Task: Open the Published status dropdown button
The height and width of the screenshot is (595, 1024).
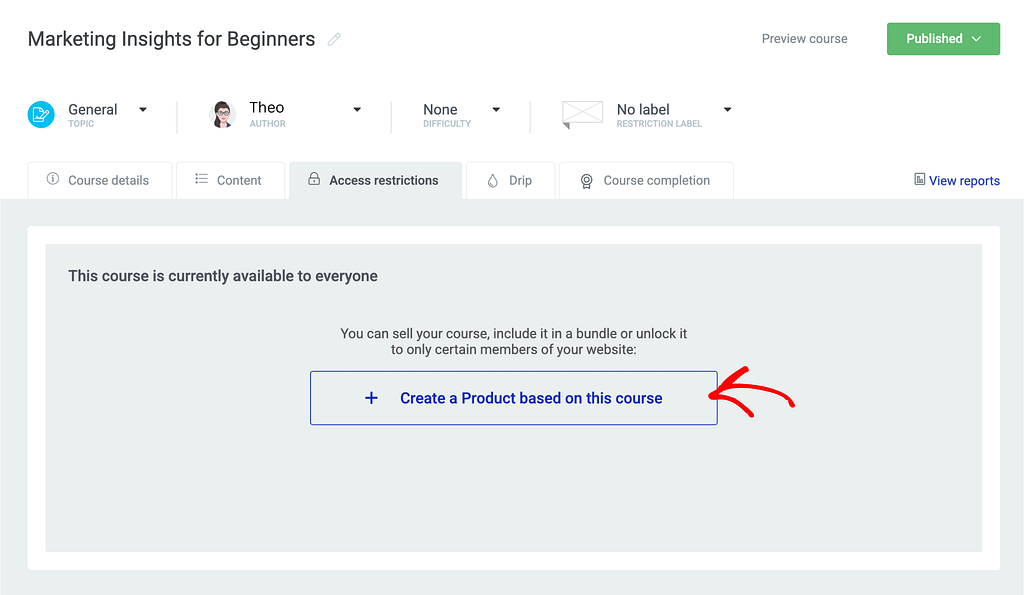Action: click(943, 39)
